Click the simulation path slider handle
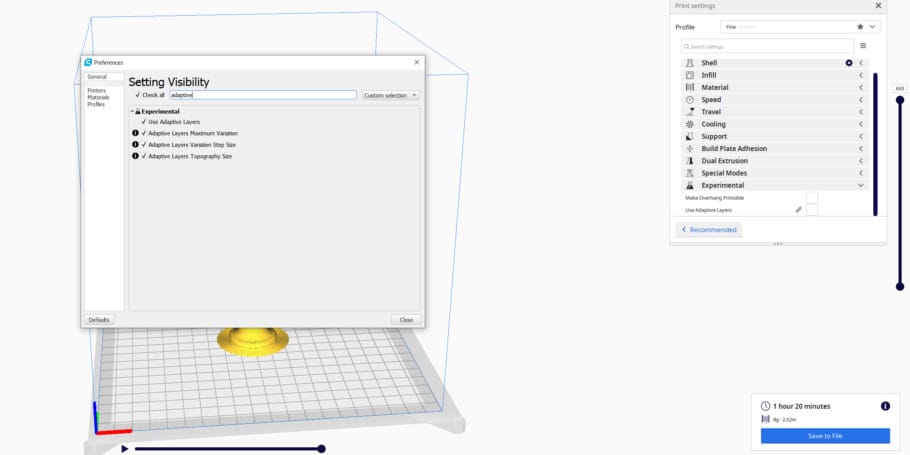 [322, 449]
